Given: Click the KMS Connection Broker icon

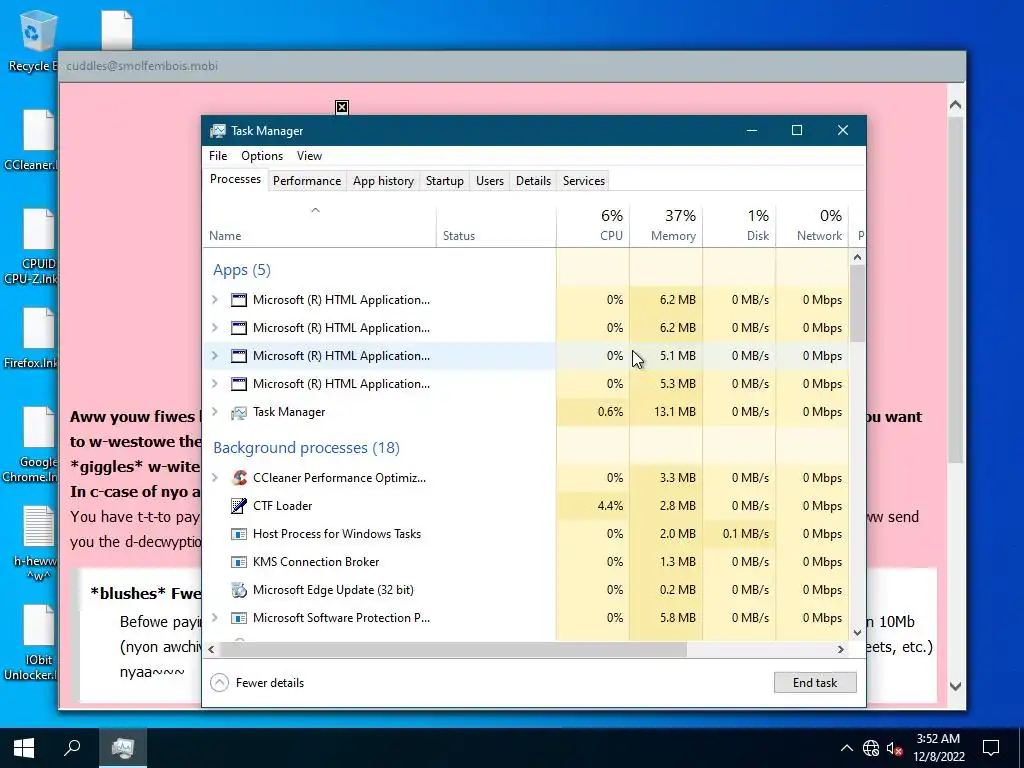Looking at the screenshot, I should [239, 562].
